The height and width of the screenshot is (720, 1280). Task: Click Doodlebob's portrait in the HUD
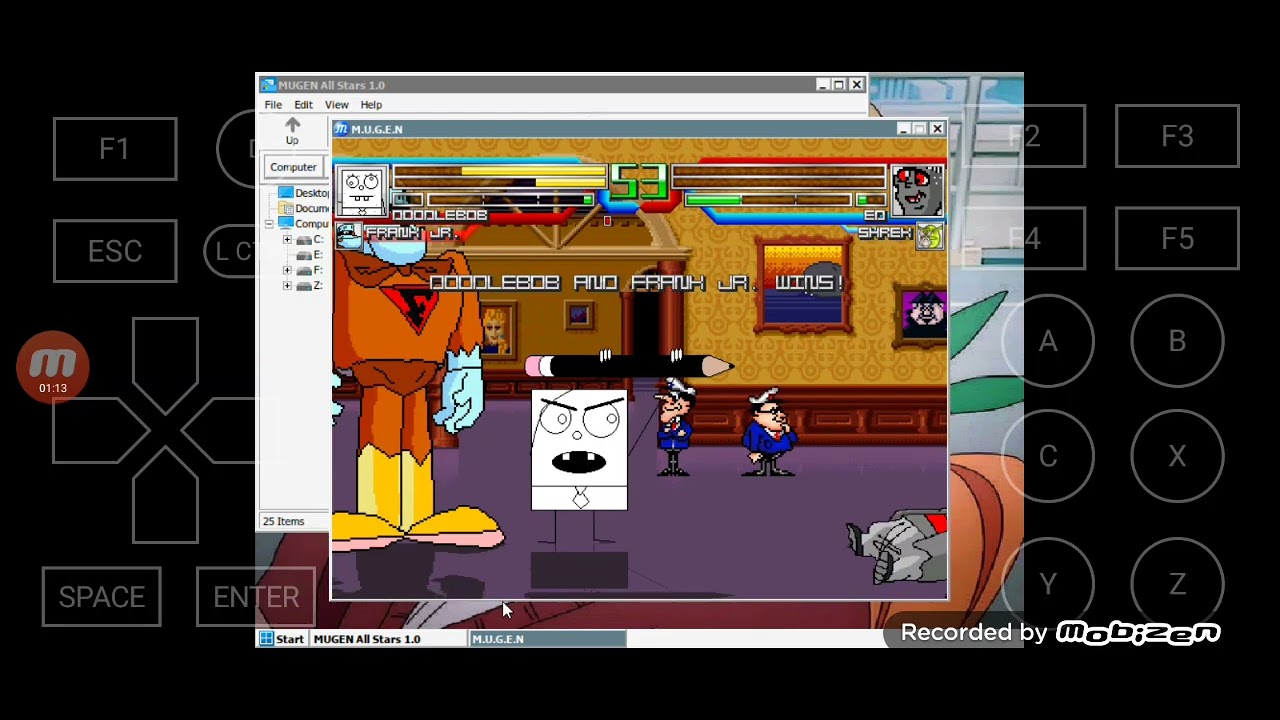(x=362, y=191)
